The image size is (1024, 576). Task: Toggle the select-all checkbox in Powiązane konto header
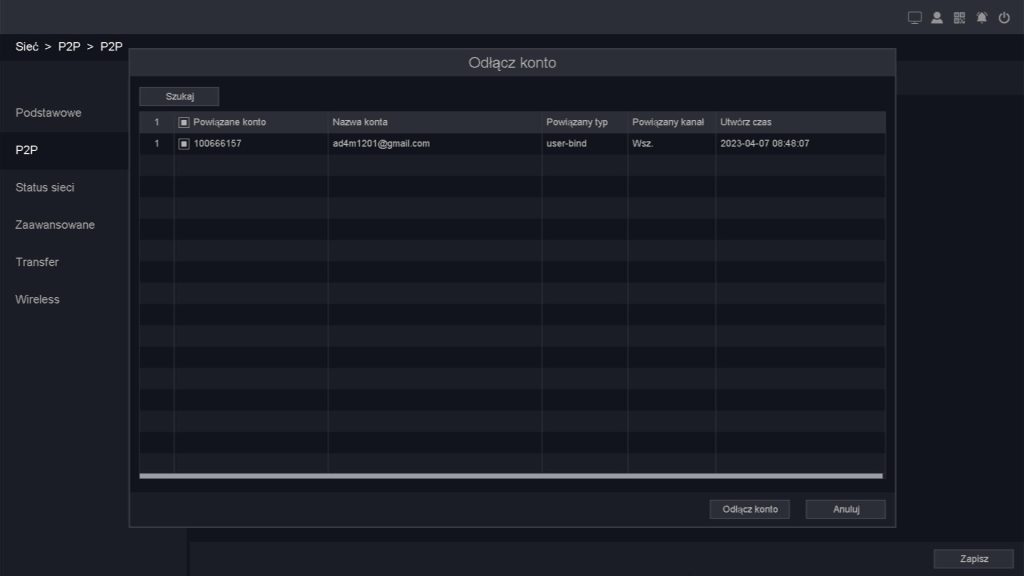[x=184, y=122]
